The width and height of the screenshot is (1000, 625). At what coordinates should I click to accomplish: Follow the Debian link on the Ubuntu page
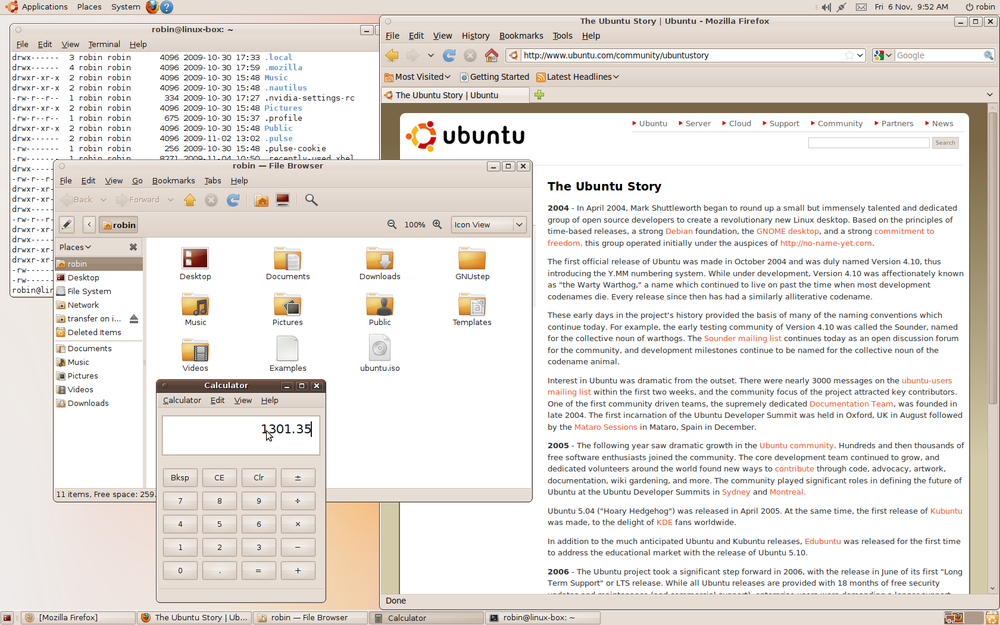(x=680, y=230)
